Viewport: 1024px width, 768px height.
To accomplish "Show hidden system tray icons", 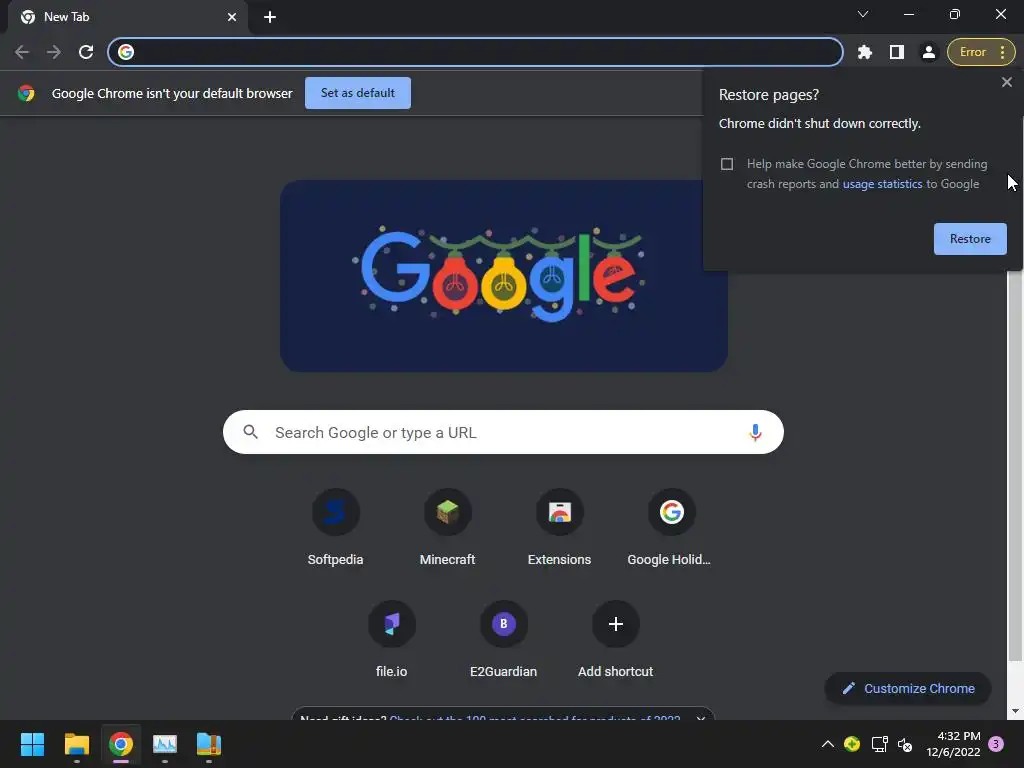I will tap(827, 744).
